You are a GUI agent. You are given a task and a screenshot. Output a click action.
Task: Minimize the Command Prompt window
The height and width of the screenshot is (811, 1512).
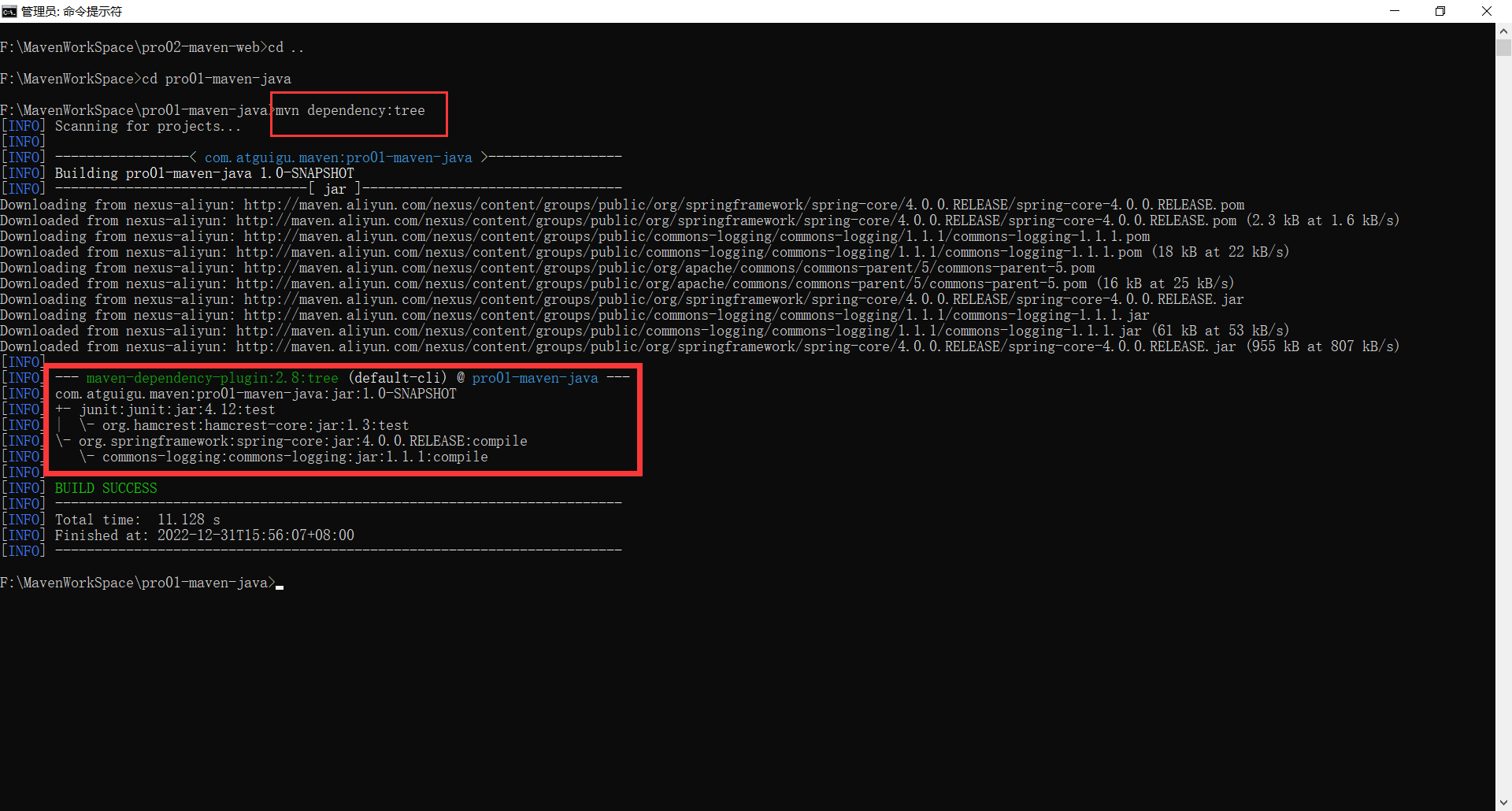coord(1395,11)
